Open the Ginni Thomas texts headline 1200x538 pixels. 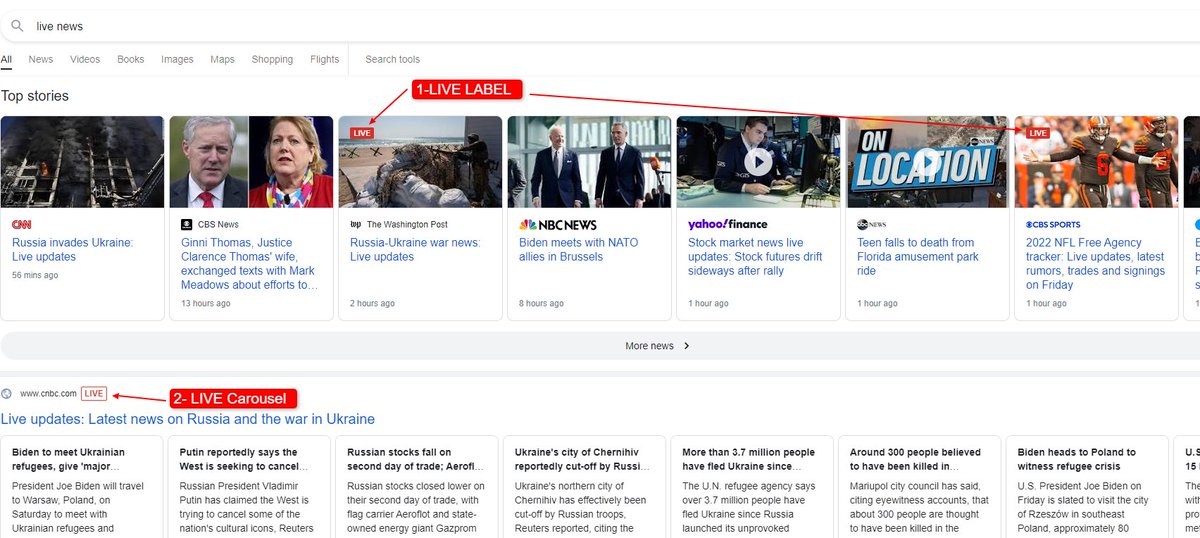250,264
